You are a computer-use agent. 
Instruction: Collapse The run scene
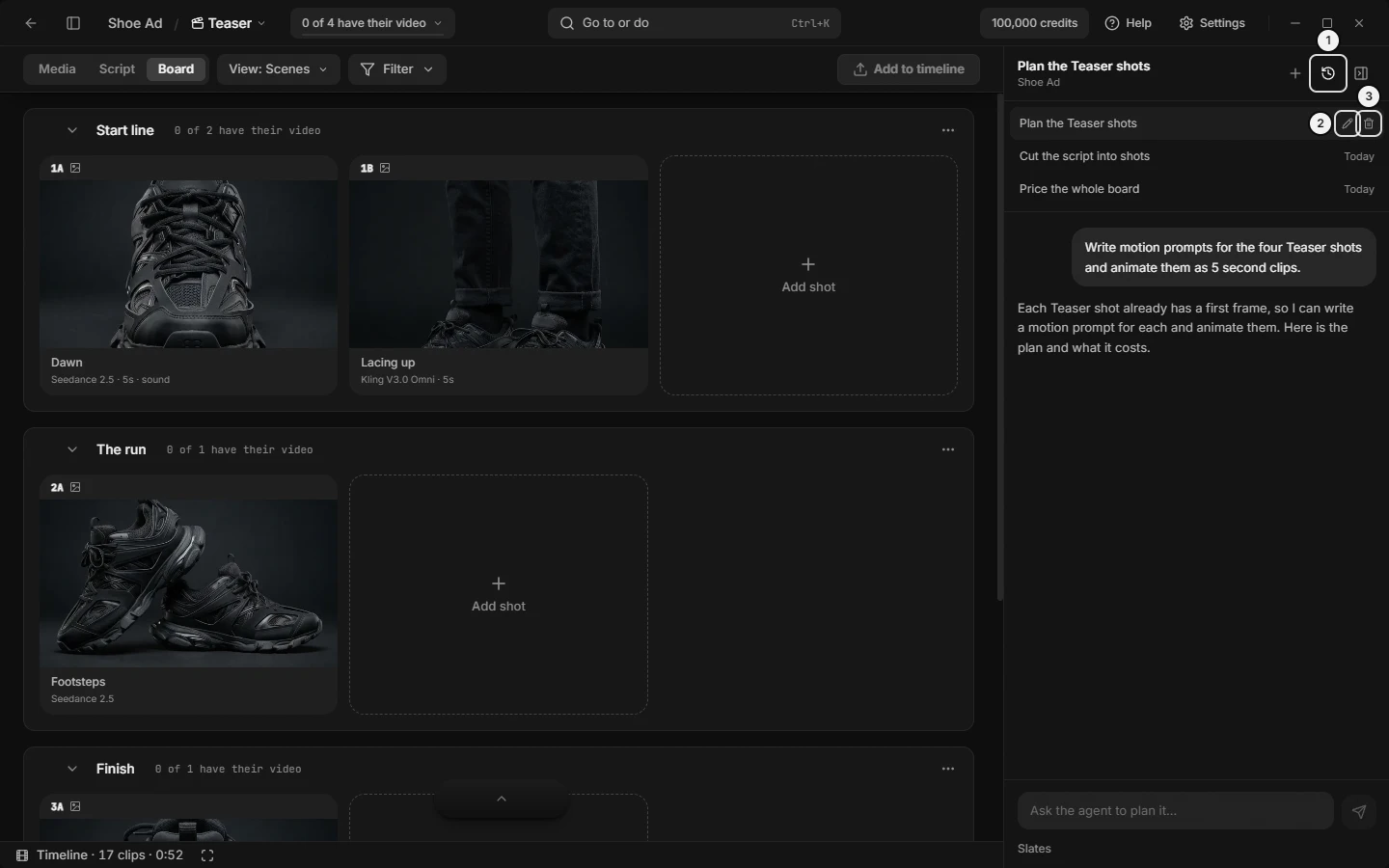(72, 449)
